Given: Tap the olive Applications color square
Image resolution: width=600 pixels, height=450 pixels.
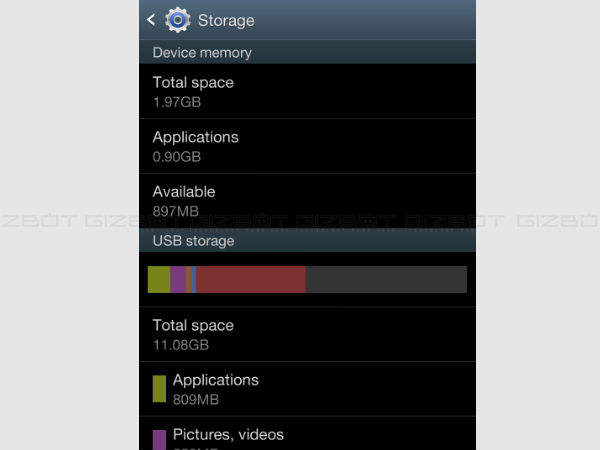Looking at the screenshot, I should pyautogui.click(x=159, y=389).
